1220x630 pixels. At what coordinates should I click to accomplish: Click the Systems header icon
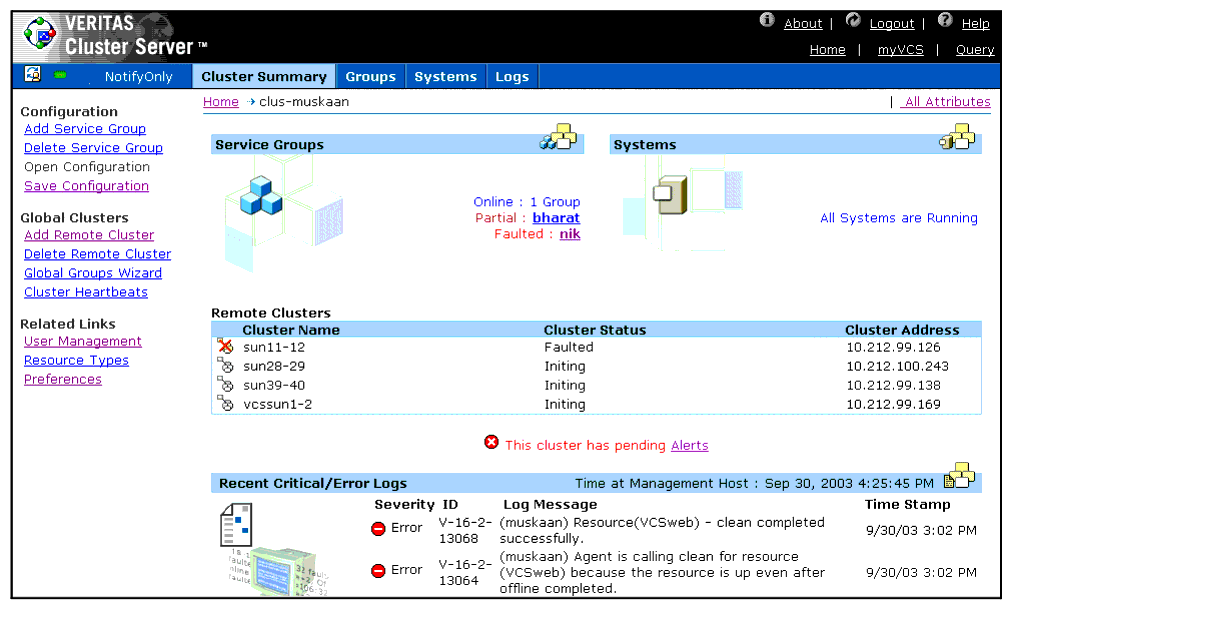957,138
